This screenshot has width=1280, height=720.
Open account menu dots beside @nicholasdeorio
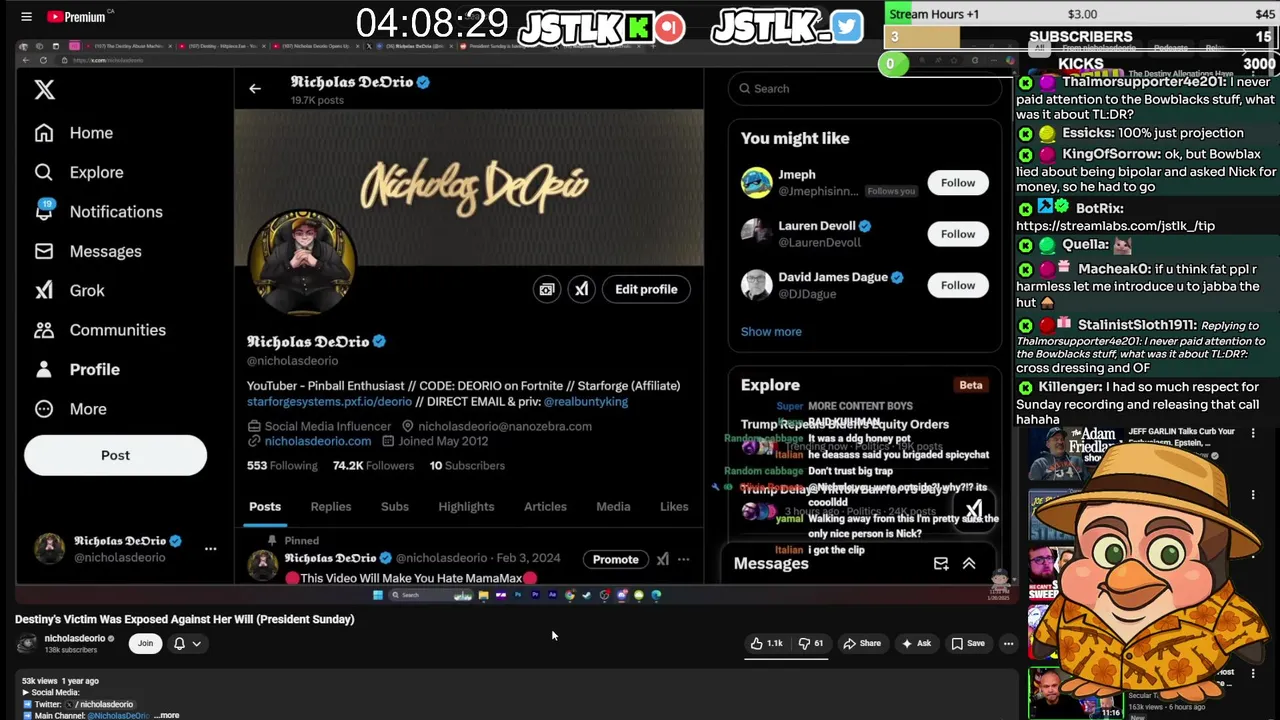210,548
